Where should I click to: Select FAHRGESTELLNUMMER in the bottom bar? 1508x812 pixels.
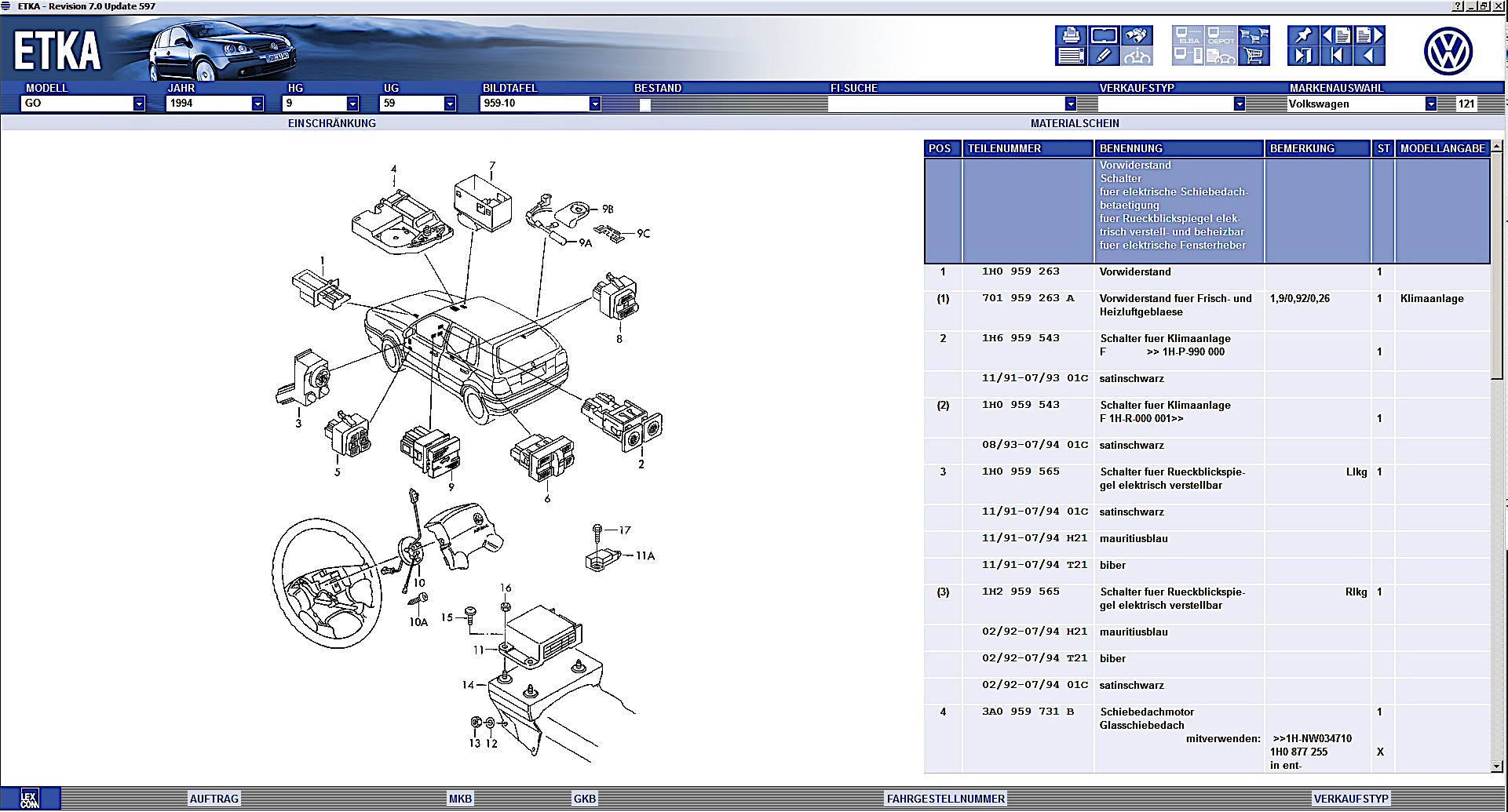click(x=945, y=799)
